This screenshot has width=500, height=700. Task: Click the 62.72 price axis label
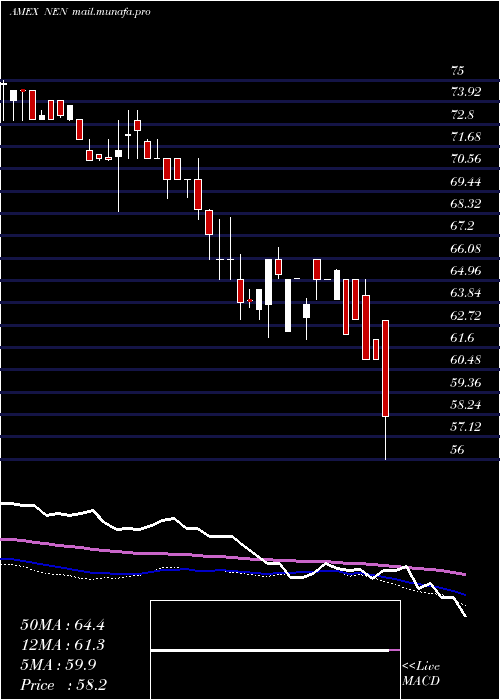click(x=467, y=315)
